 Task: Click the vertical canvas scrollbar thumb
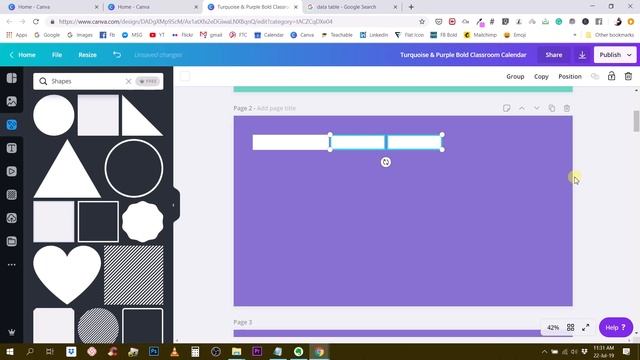click(636, 121)
